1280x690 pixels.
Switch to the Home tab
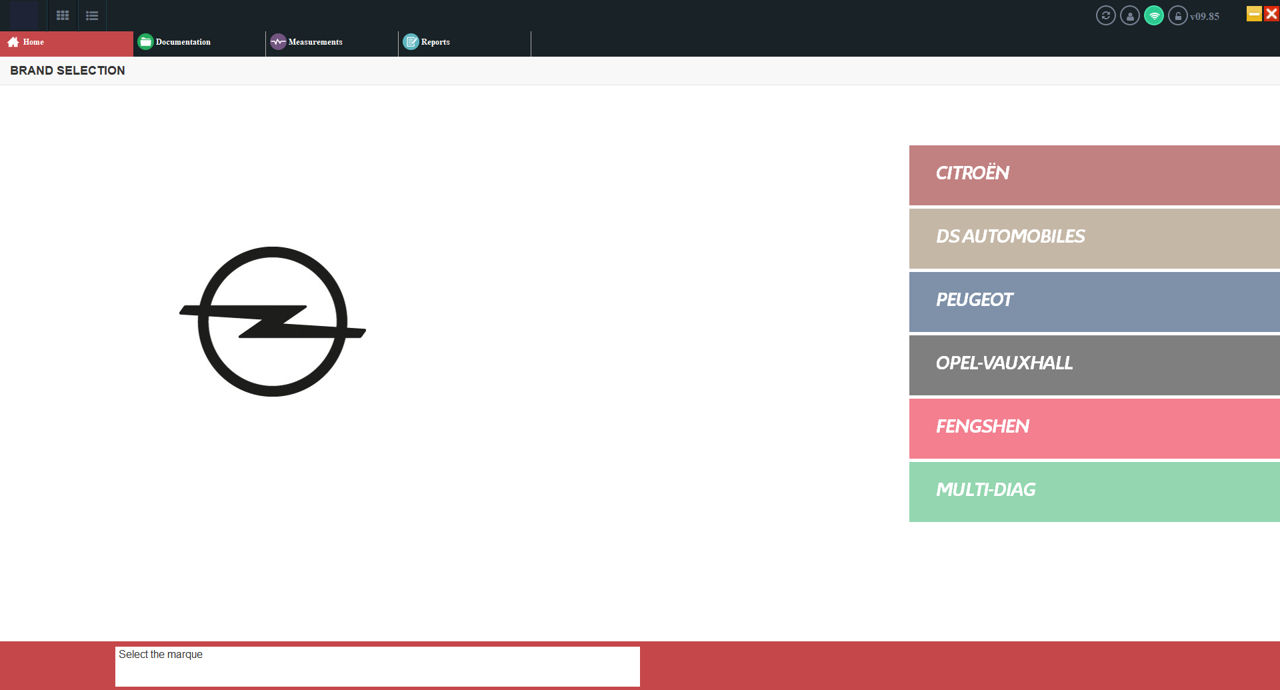tap(66, 43)
